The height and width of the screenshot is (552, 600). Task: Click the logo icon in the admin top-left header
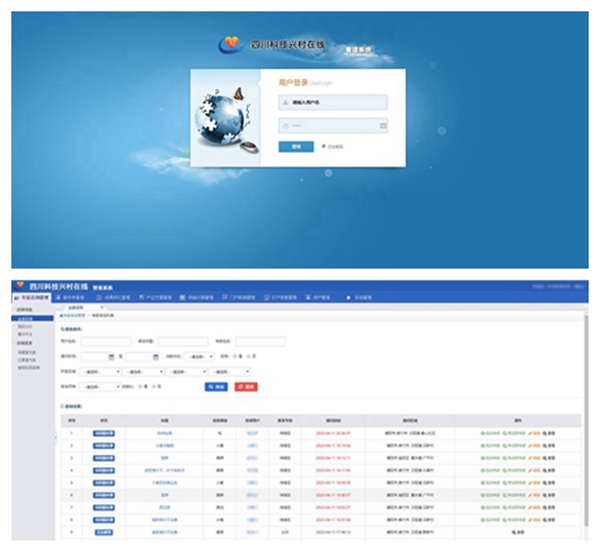[20, 285]
